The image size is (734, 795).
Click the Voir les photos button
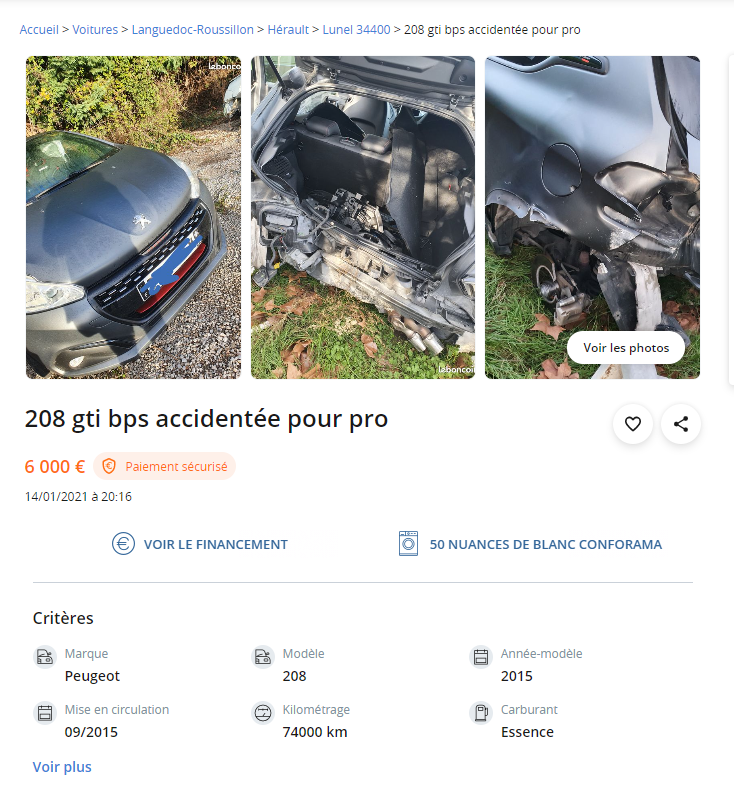(626, 348)
